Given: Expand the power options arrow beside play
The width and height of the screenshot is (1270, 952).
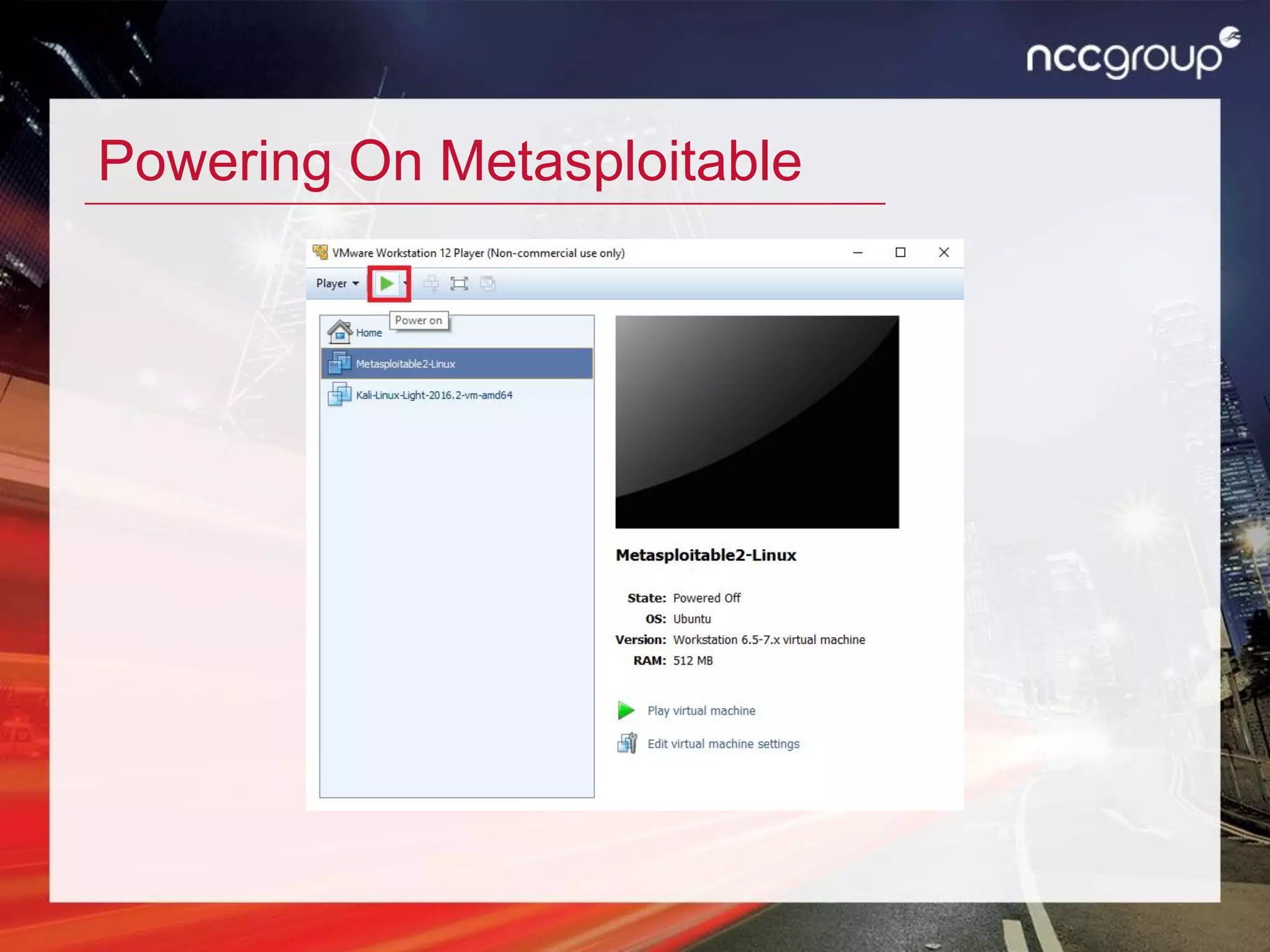Looking at the screenshot, I should click(405, 284).
